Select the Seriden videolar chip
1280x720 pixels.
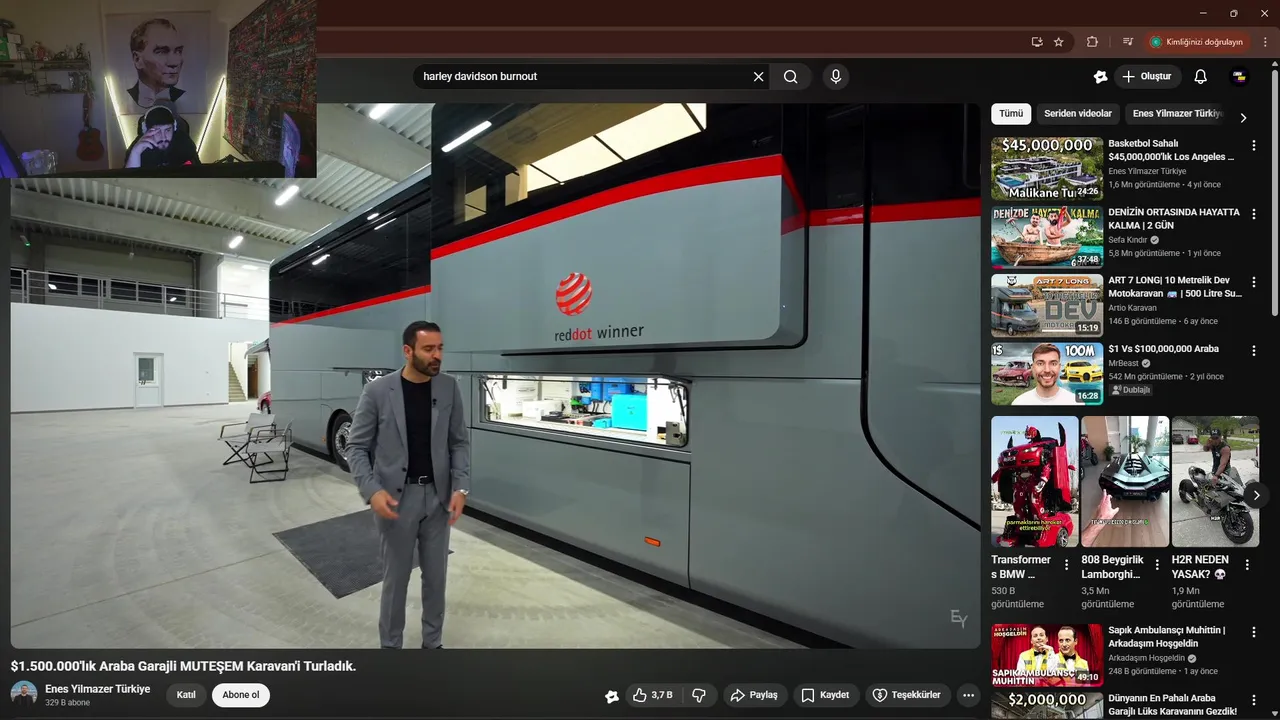[x=1078, y=114]
